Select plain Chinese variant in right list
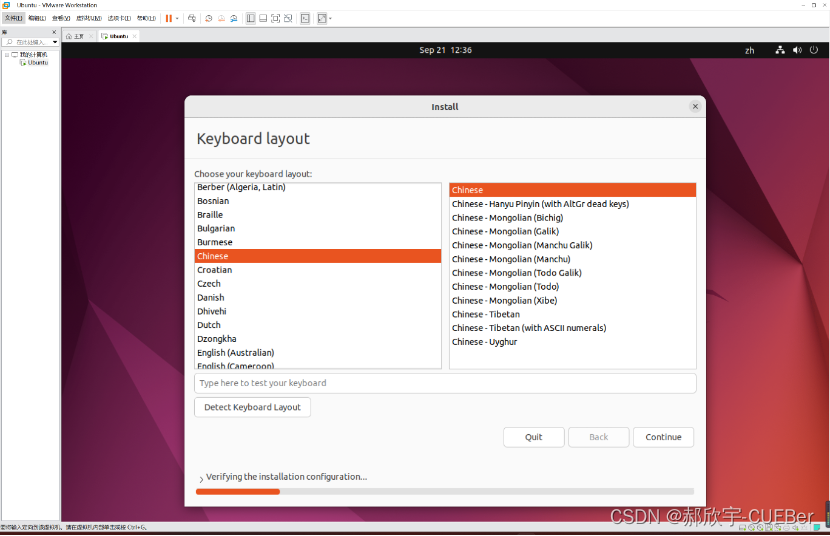Image resolution: width=830 pixels, height=536 pixels. coord(572,190)
